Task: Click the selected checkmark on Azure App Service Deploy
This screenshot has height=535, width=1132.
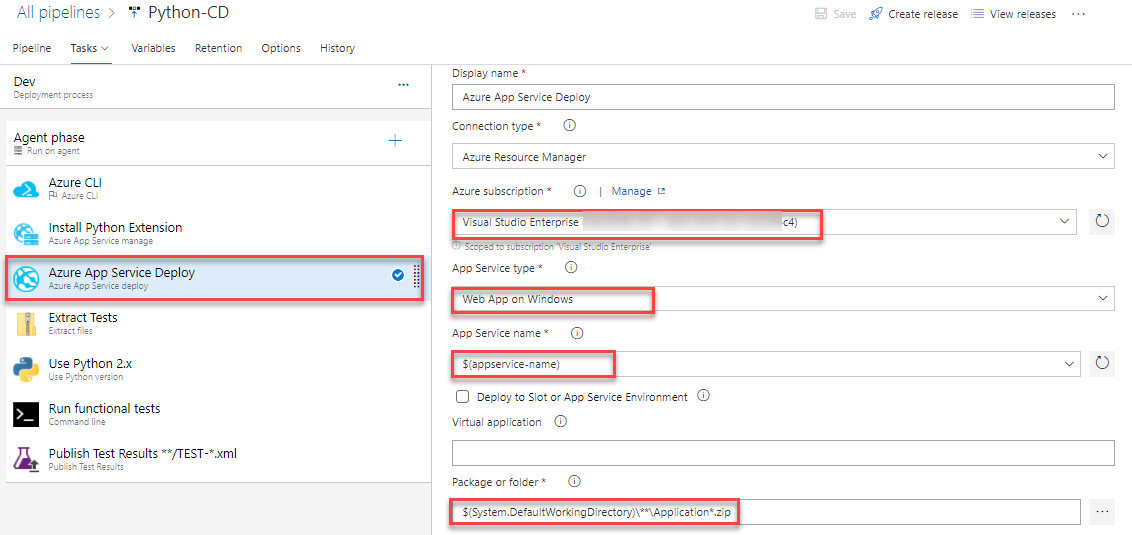Action: tap(398, 275)
